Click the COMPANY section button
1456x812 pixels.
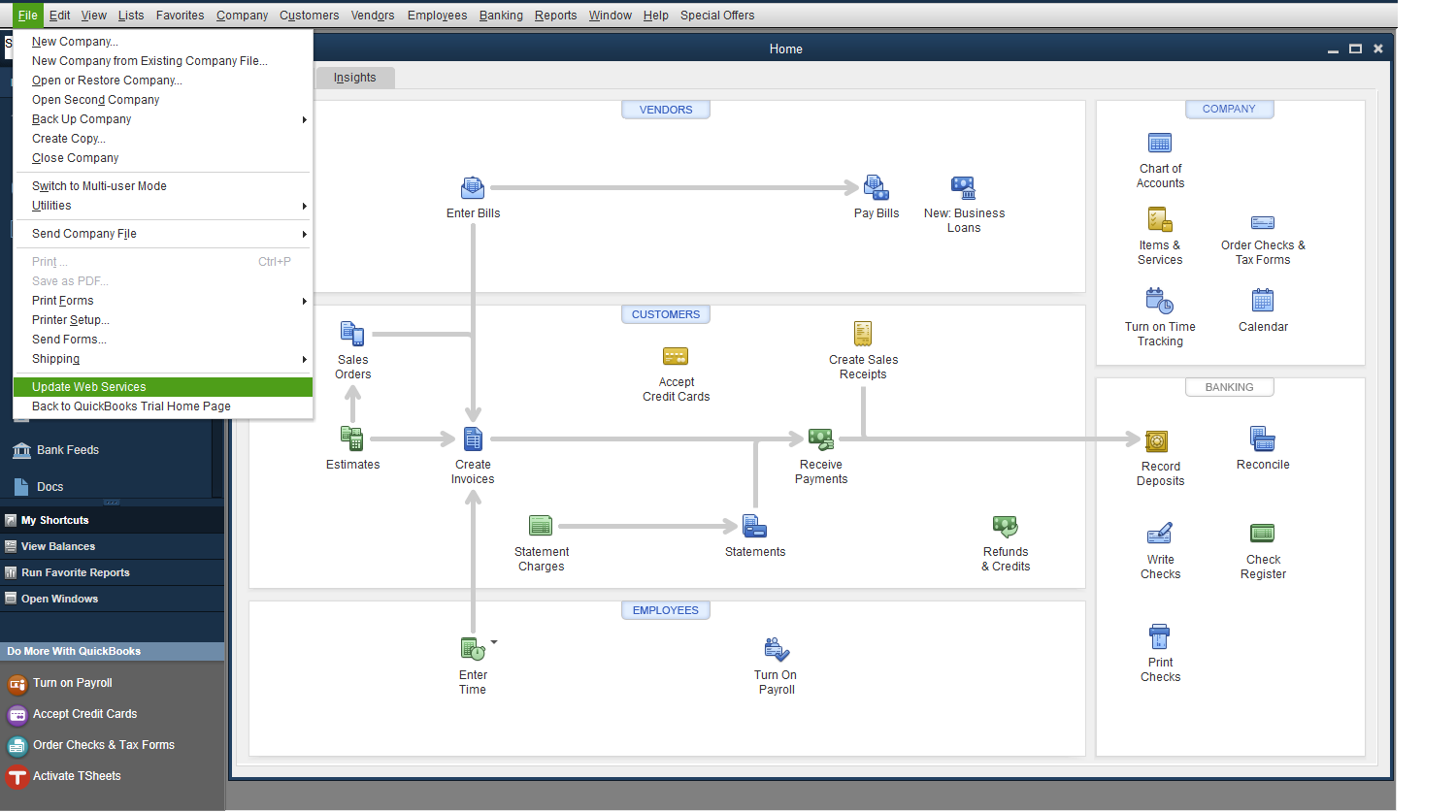[1229, 109]
